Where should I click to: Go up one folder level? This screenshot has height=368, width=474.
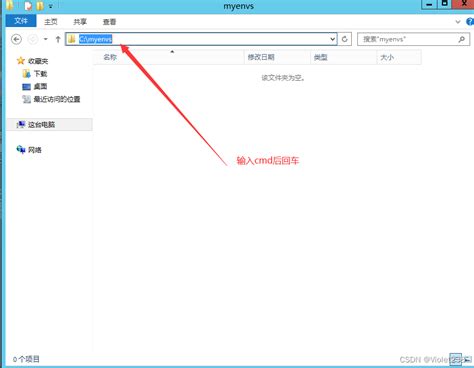58,39
